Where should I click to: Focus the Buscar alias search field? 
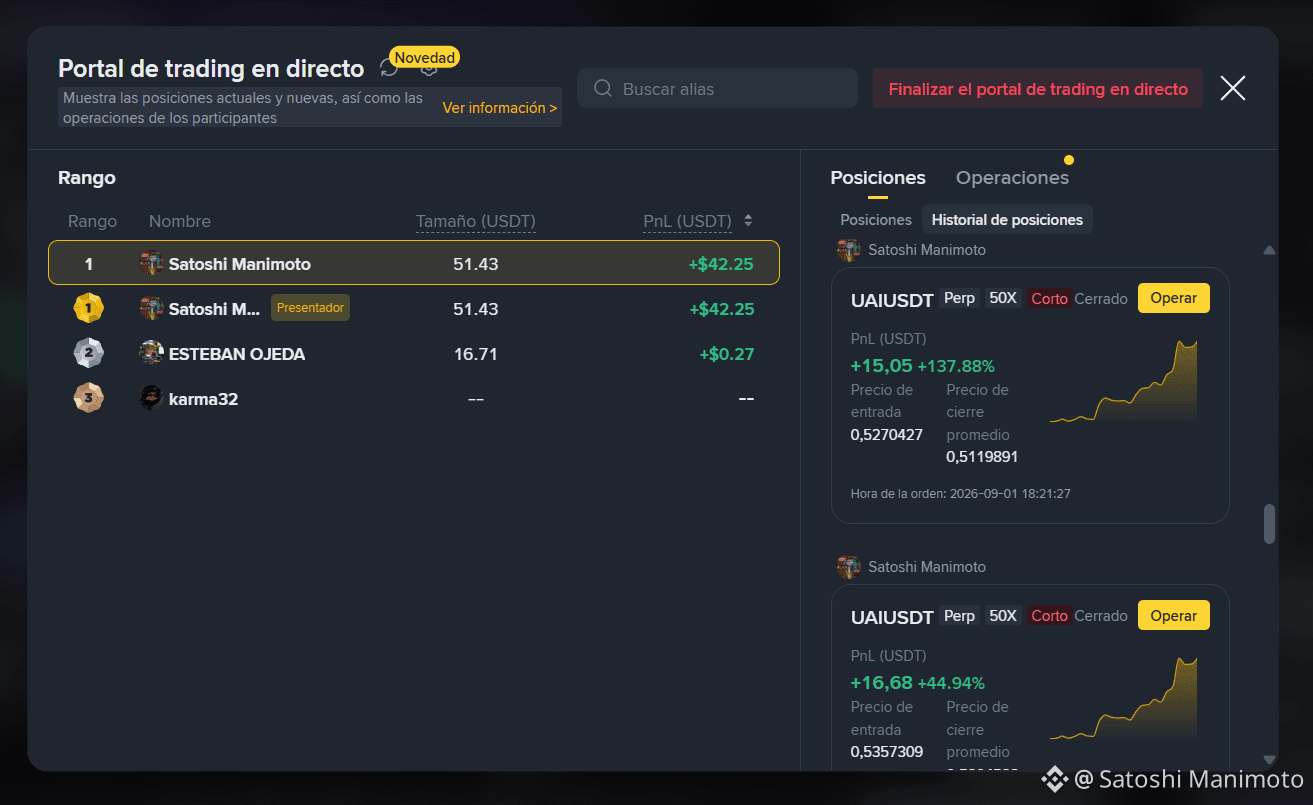point(717,89)
